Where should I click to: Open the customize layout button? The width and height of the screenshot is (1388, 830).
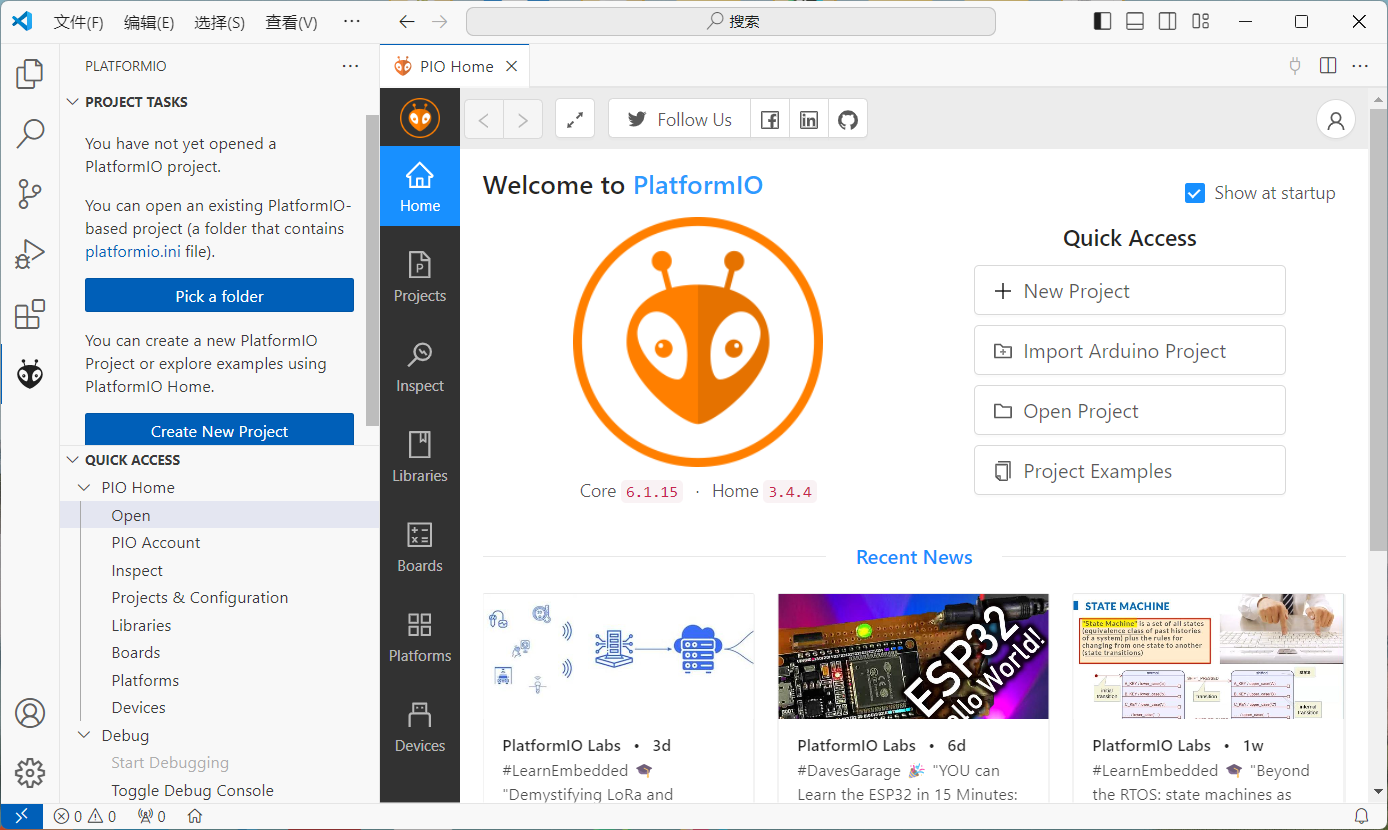point(1201,21)
